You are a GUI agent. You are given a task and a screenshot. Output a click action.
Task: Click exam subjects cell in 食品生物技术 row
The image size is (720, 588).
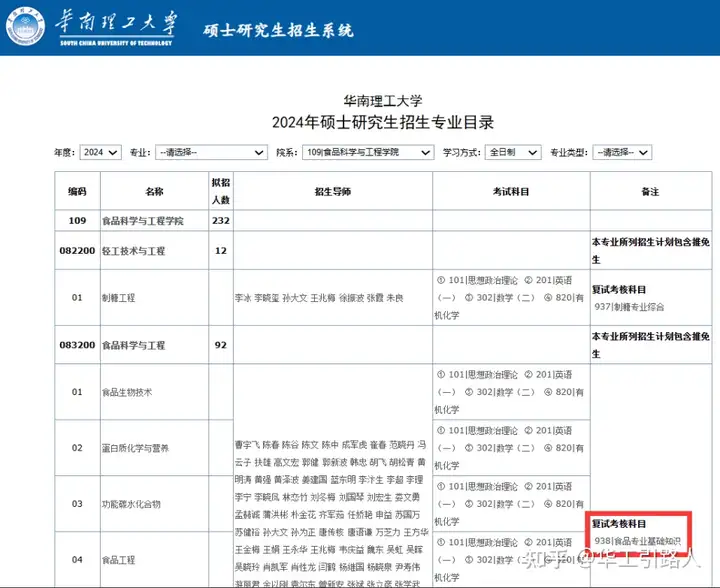point(511,392)
